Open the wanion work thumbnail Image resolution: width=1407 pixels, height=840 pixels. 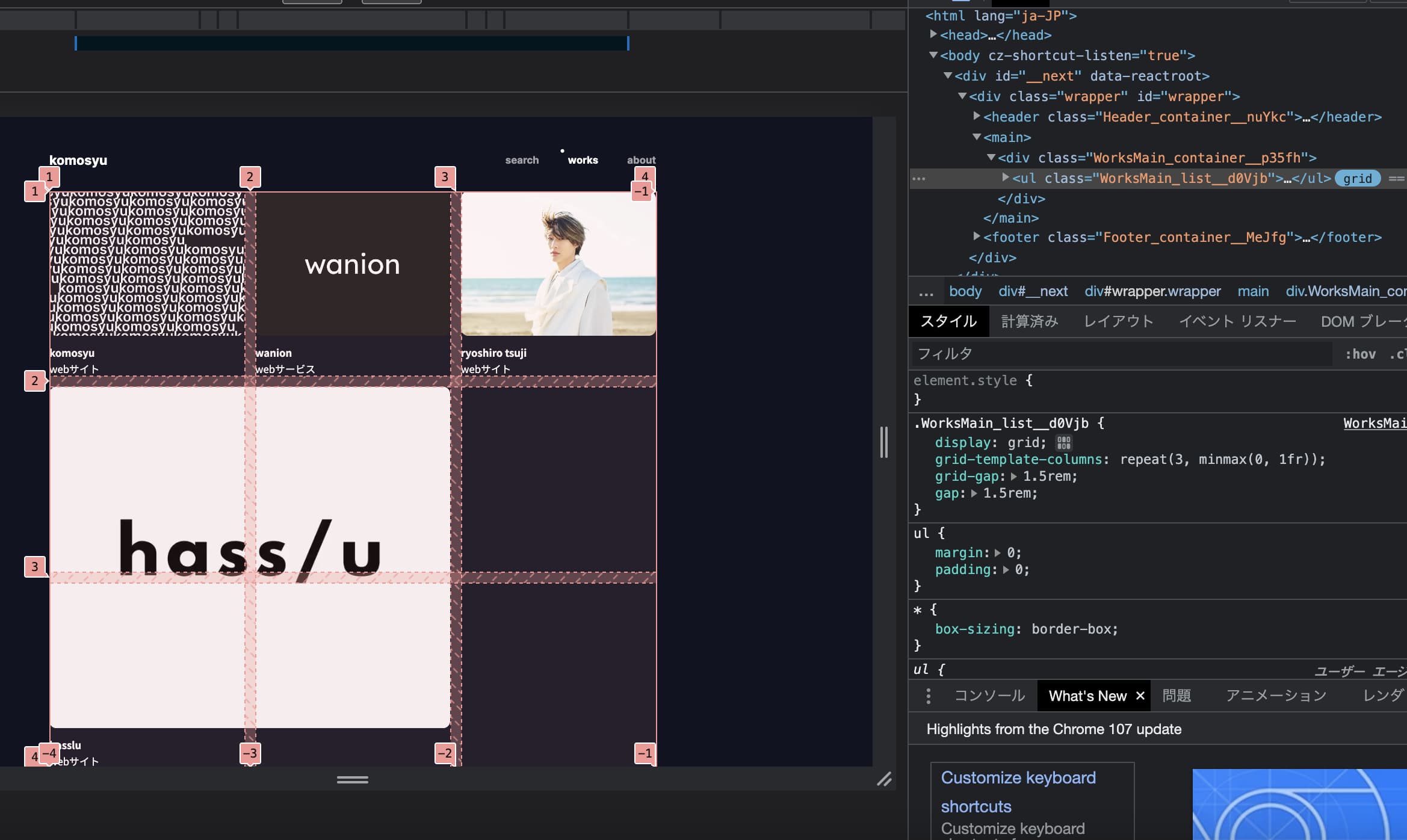(353, 264)
